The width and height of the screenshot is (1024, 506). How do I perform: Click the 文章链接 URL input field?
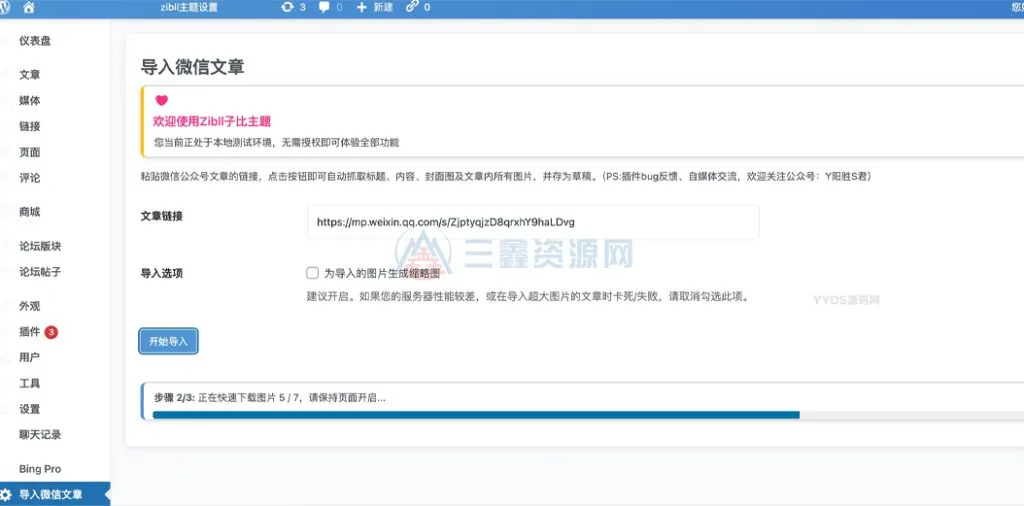coord(533,222)
